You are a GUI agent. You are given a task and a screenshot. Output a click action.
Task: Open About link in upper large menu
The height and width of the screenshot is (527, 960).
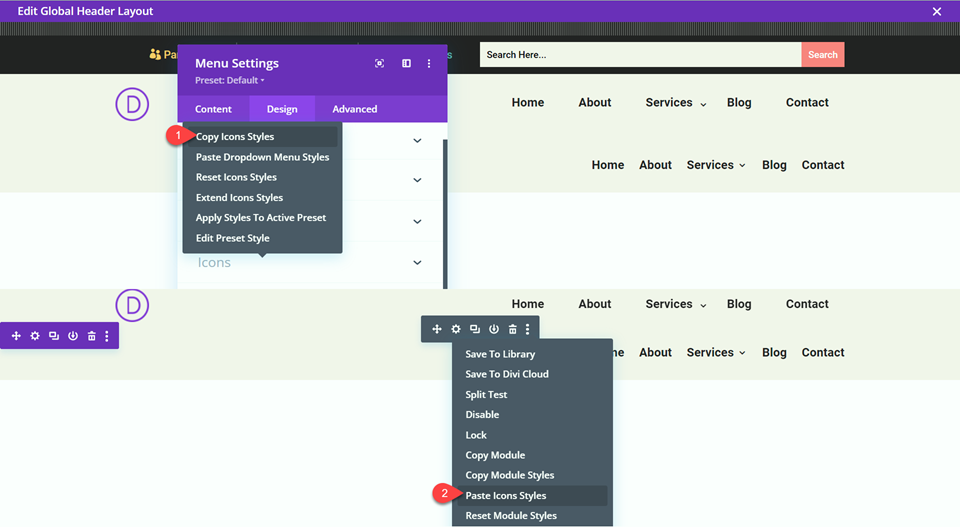coord(595,103)
